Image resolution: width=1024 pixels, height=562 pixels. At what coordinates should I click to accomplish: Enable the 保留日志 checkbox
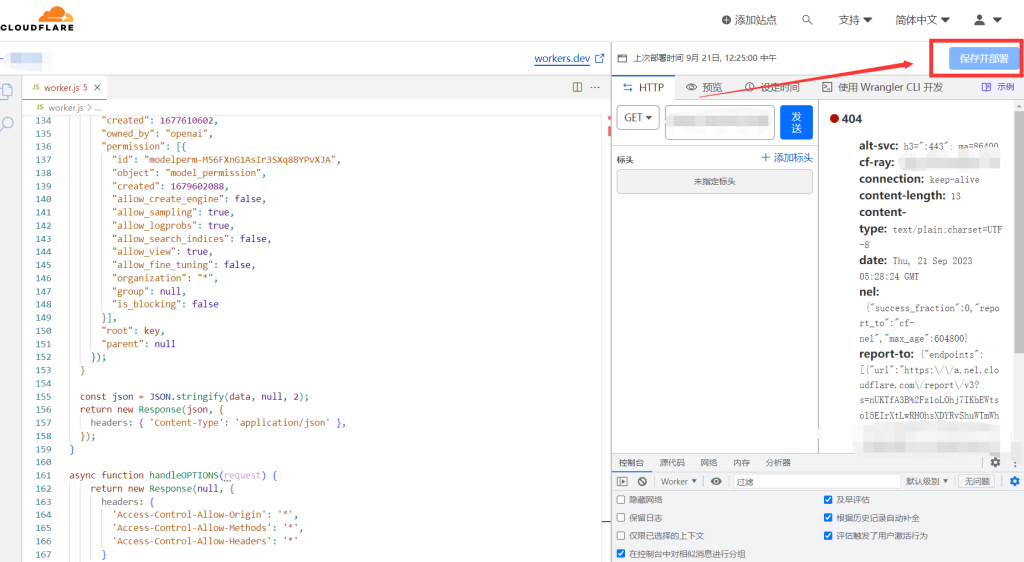pyautogui.click(x=621, y=517)
